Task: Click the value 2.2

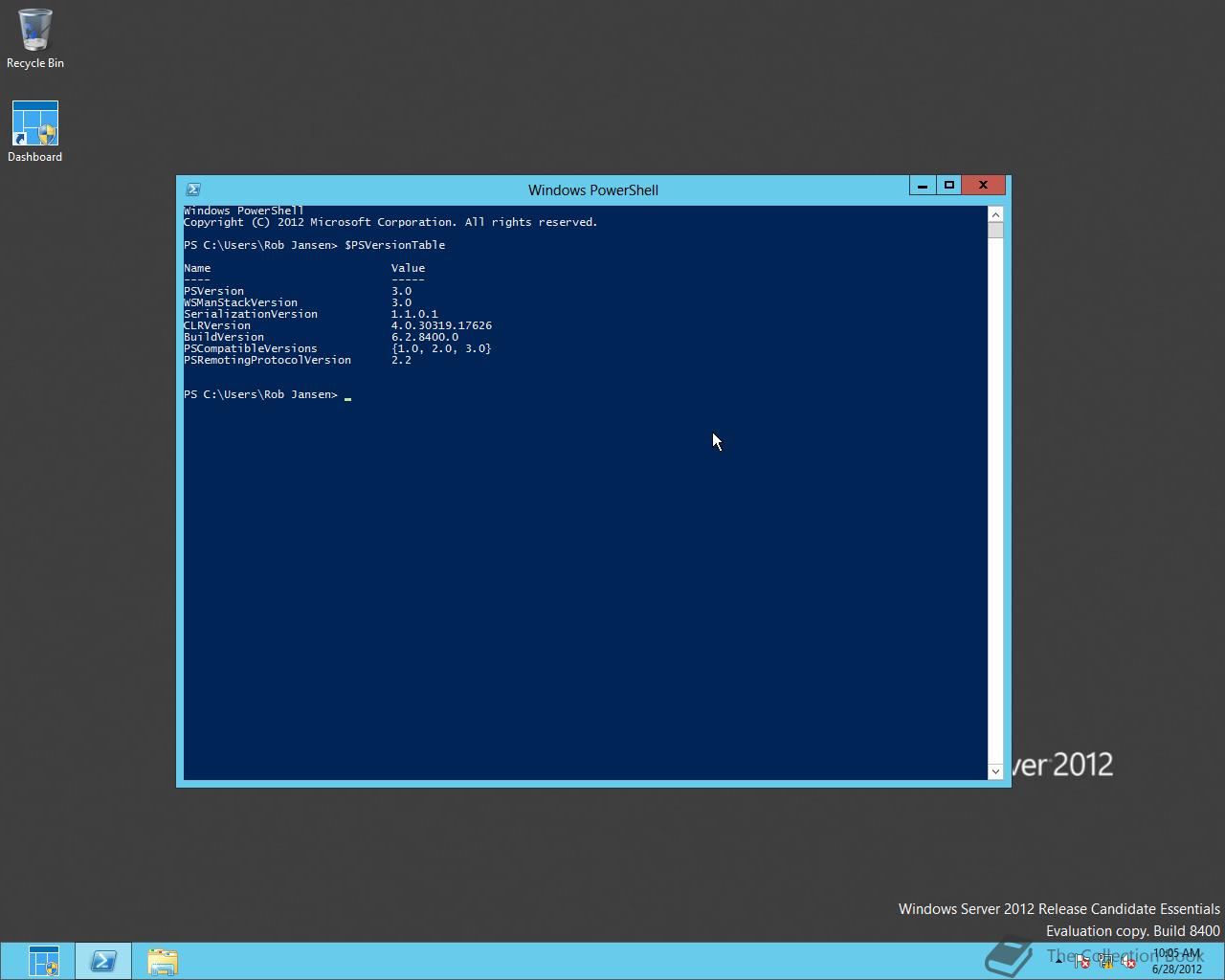Action: [401, 360]
